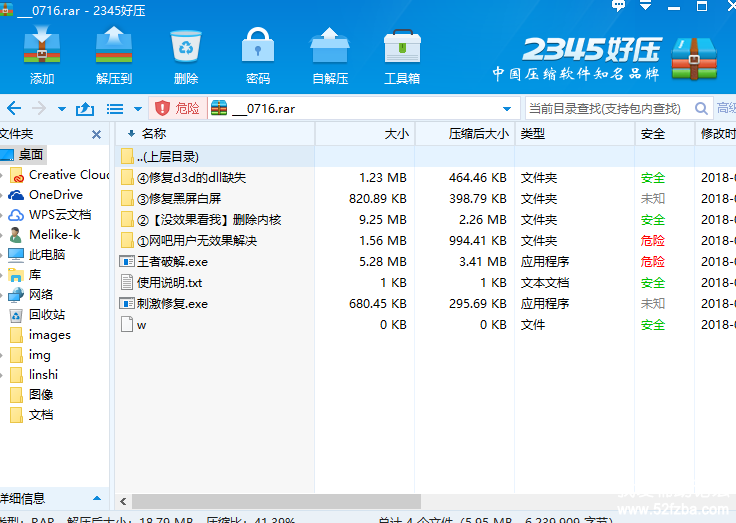Select folder ②【没效果看我】删除内核
736x523 pixels.
425,220
